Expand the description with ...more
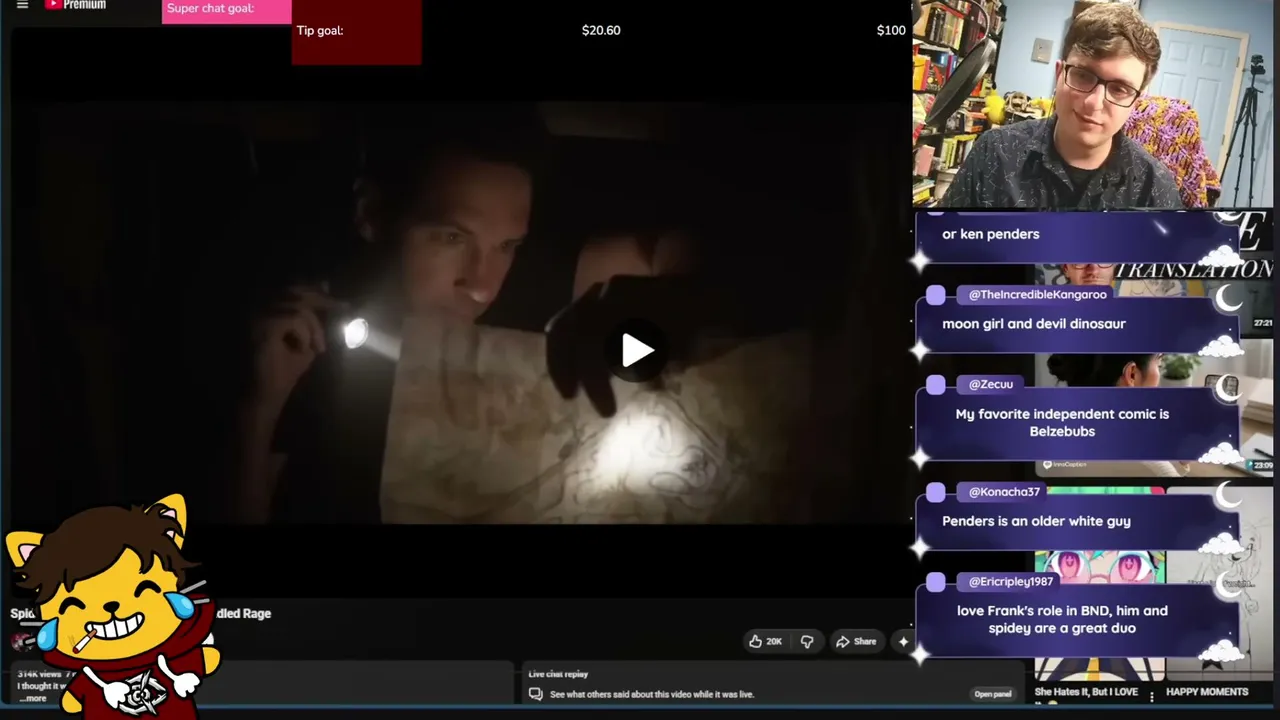 pyautogui.click(x=33, y=698)
